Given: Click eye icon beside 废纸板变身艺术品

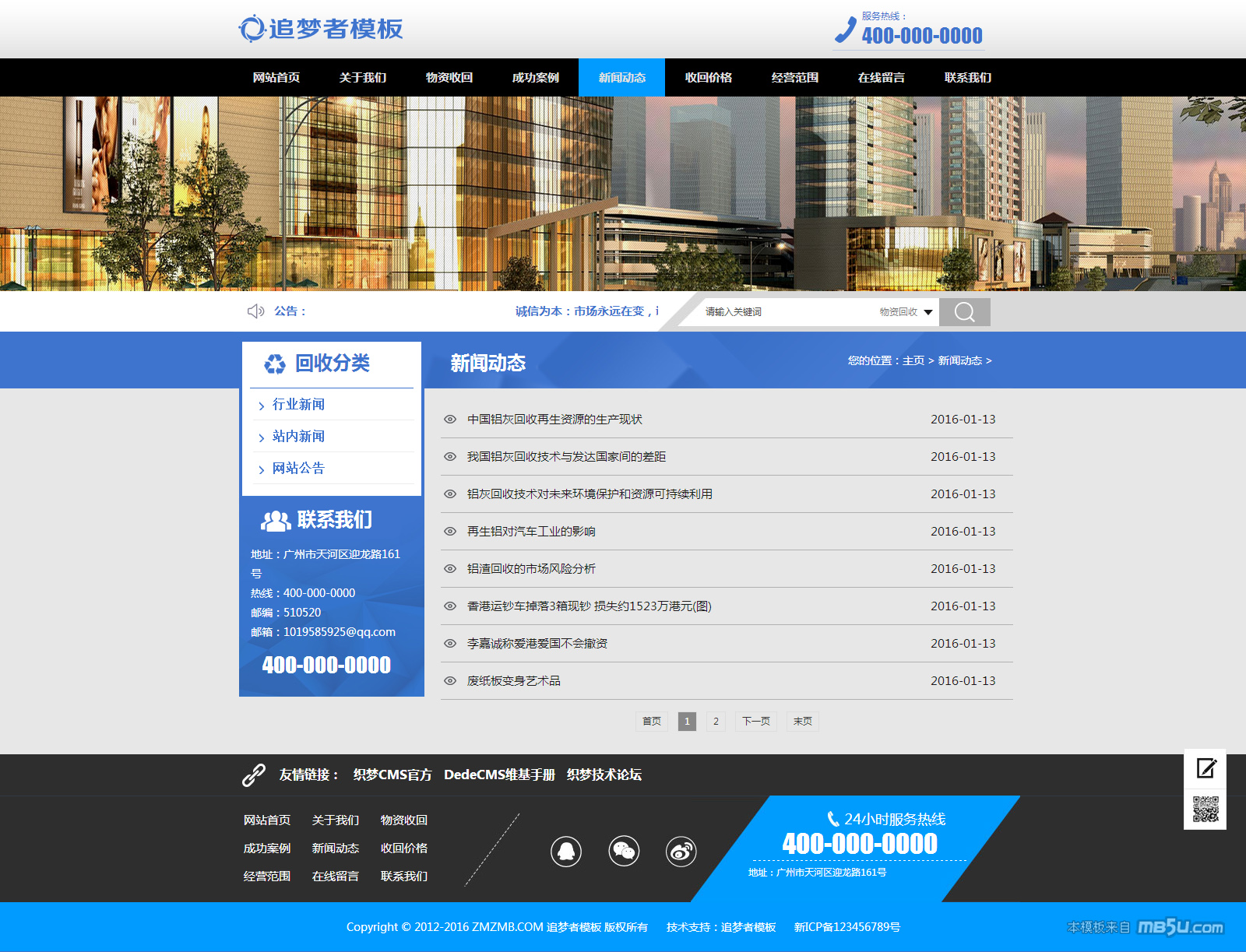Looking at the screenshot, I should pyautogui.click(x=450, y=681).
